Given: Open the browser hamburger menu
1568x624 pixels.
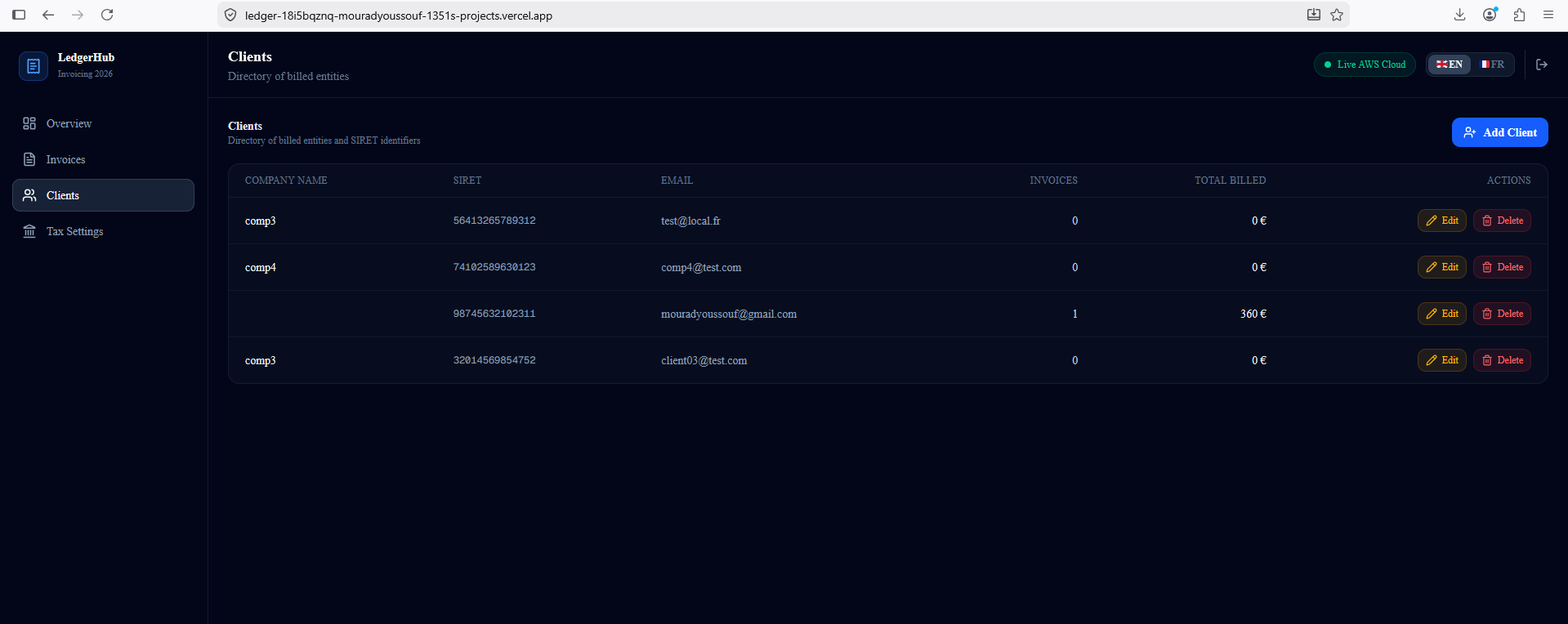Looking at the screenshot, I should point(1548,15).
